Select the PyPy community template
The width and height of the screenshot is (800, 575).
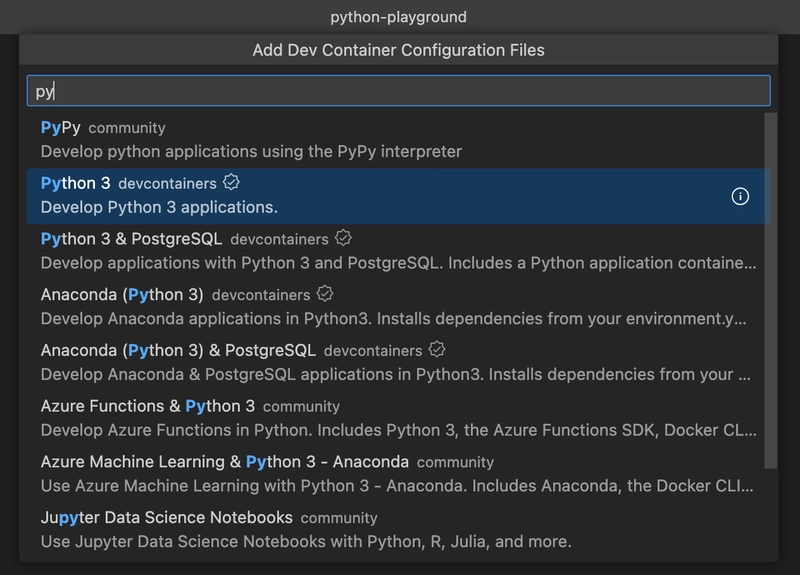point(61,128)
